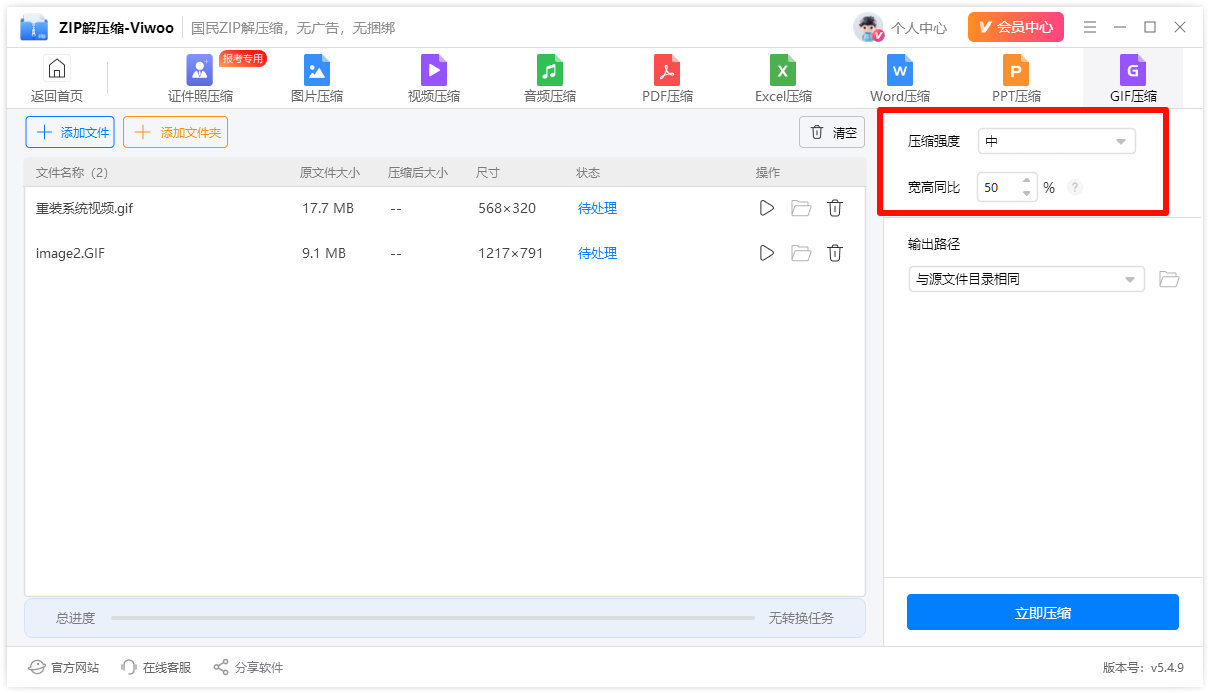The height and width of the screenshot is (694, 1210).
Task: Click the 文件名称 column header
Action: [x=71, y=173]
